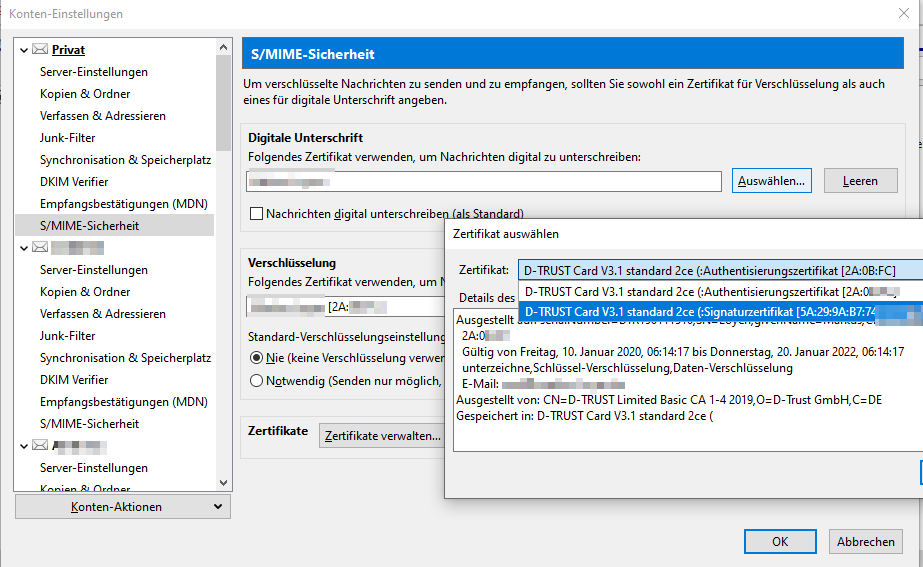
Task: Click Abbrechen to cancel settings
Action: click(x=866, y=541)
